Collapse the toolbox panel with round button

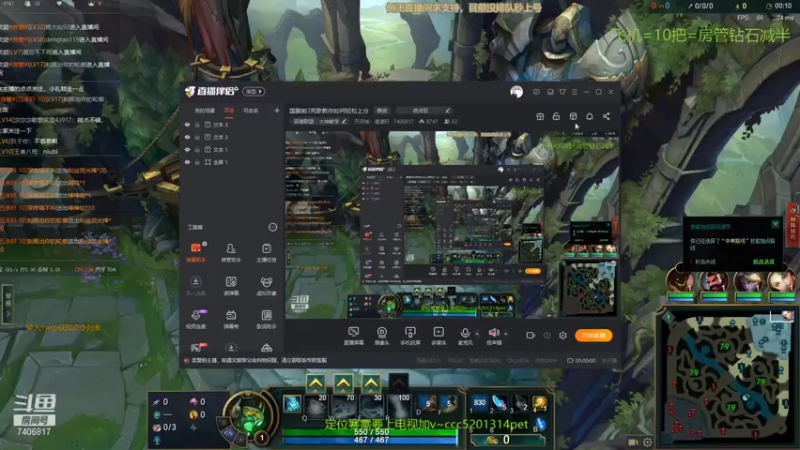click(x=273, y=227)
